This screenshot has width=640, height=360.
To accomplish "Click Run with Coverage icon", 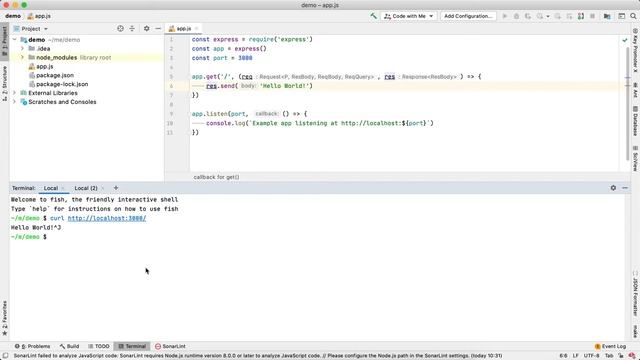I will pos(528,16).
